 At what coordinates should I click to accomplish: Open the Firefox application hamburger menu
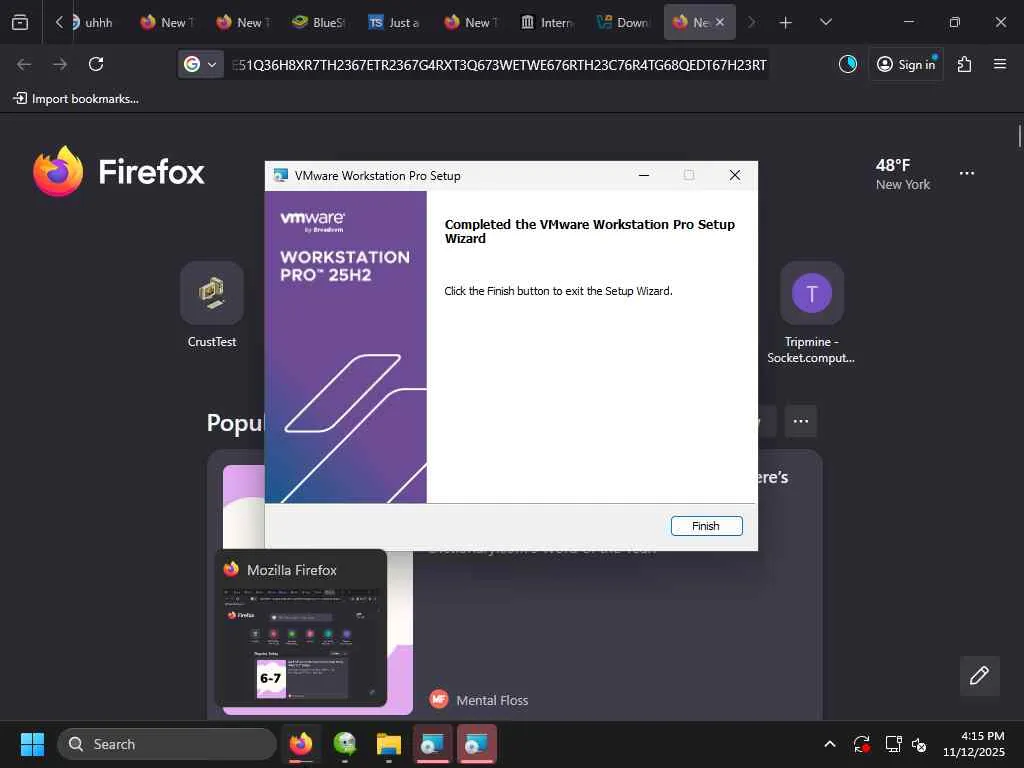point(1000,64)
